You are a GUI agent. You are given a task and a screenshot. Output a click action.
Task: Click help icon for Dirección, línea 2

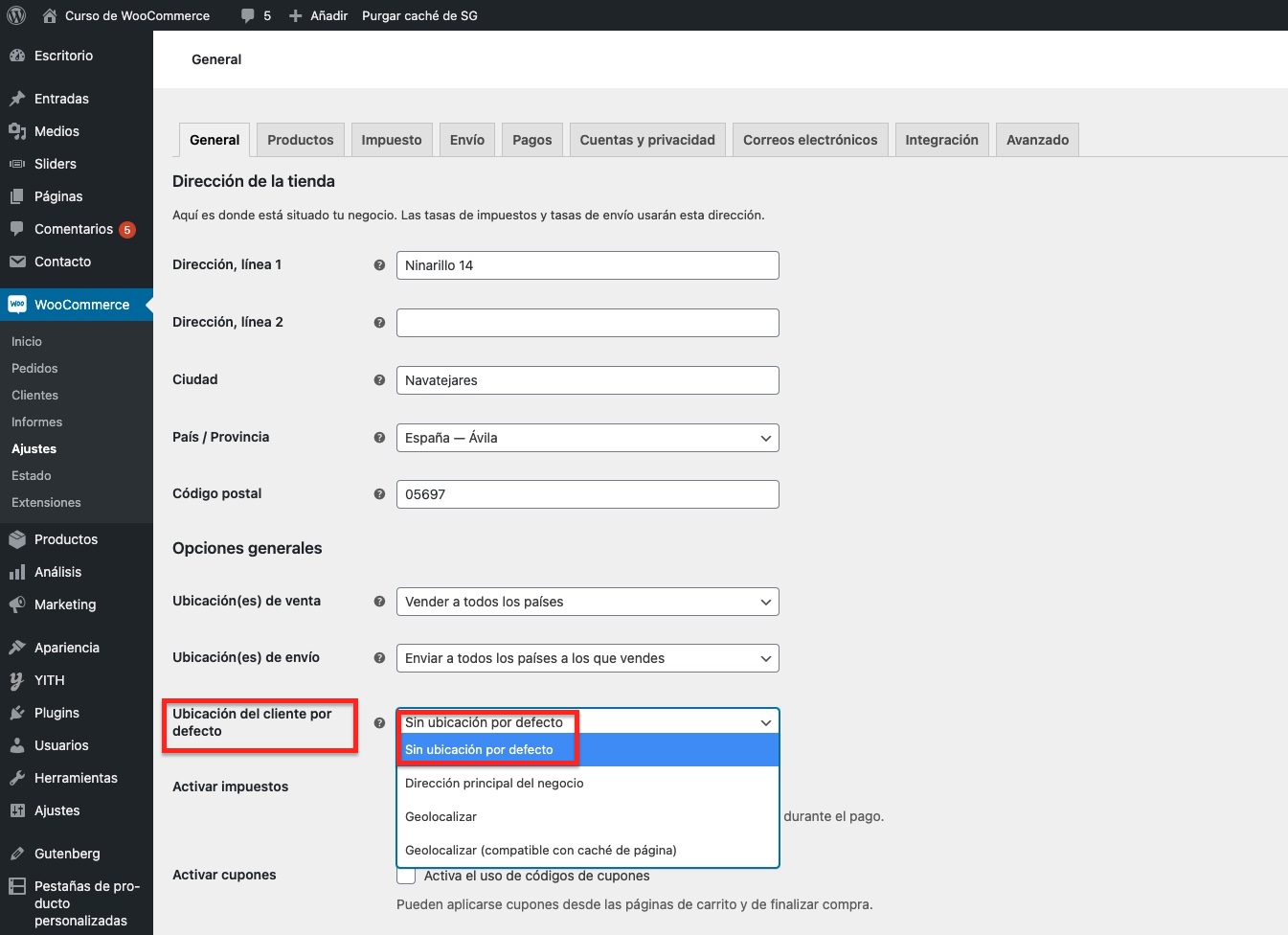click(379, 323)
